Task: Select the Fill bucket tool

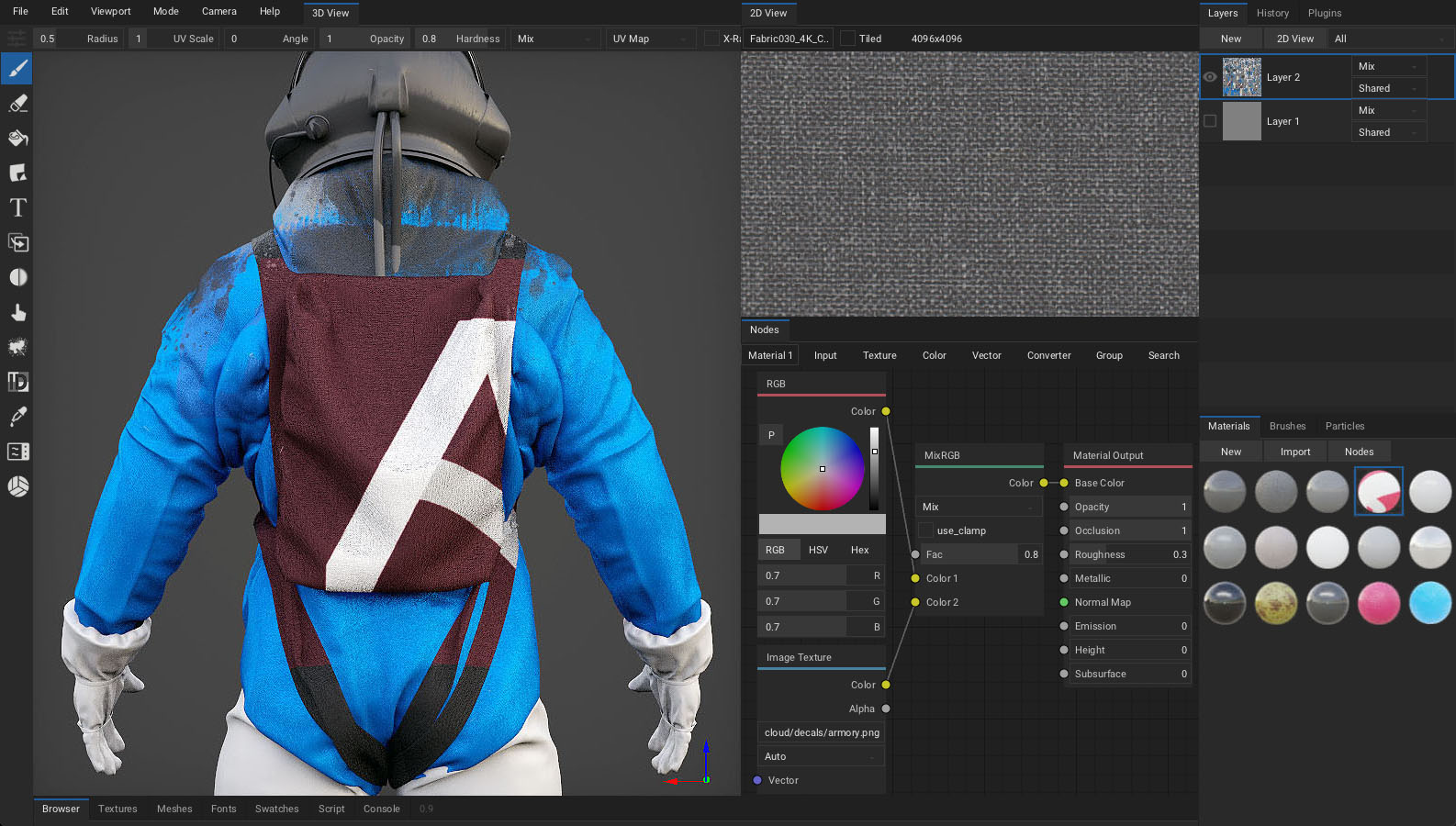Action: 17,139
